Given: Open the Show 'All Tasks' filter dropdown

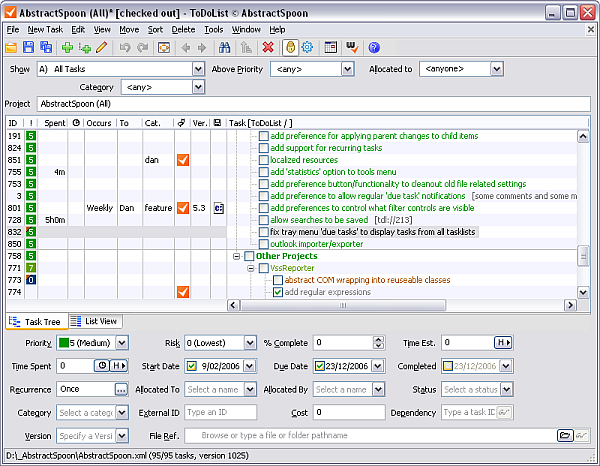Looking at the screenshot, I should (x=198, y=69).
